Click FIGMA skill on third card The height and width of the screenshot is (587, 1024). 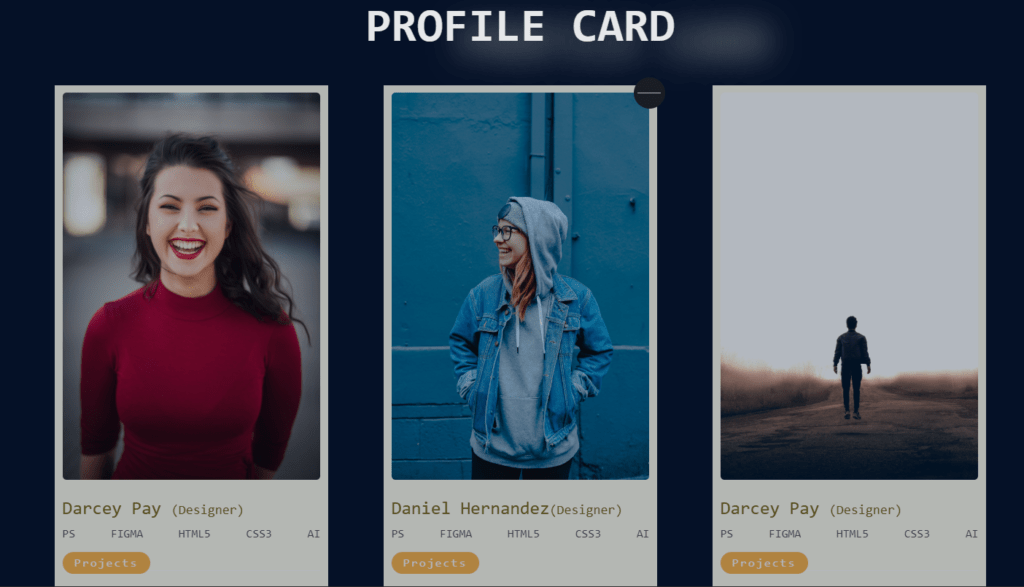[785, 534]
